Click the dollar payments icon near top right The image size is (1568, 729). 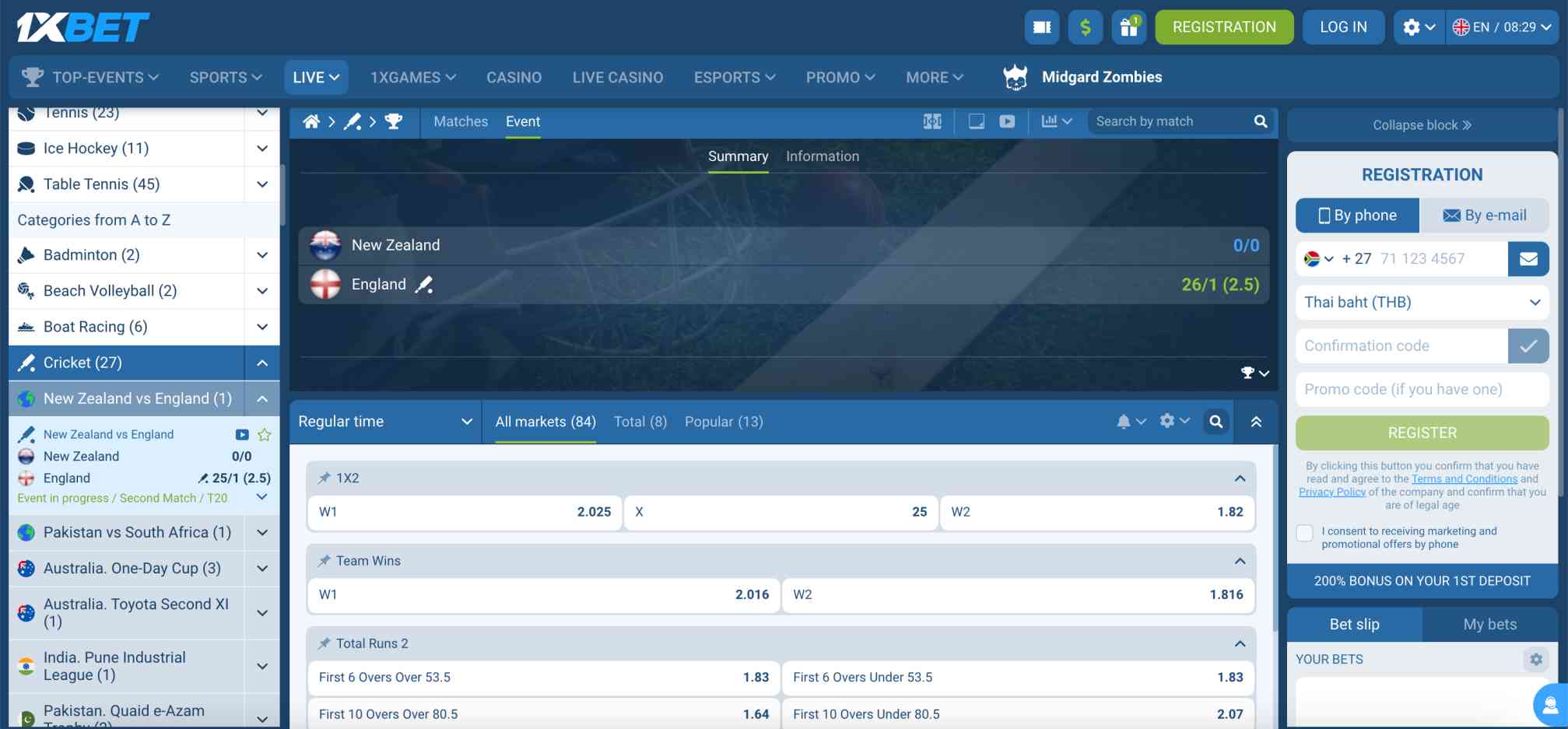(x=1085, y=26)
